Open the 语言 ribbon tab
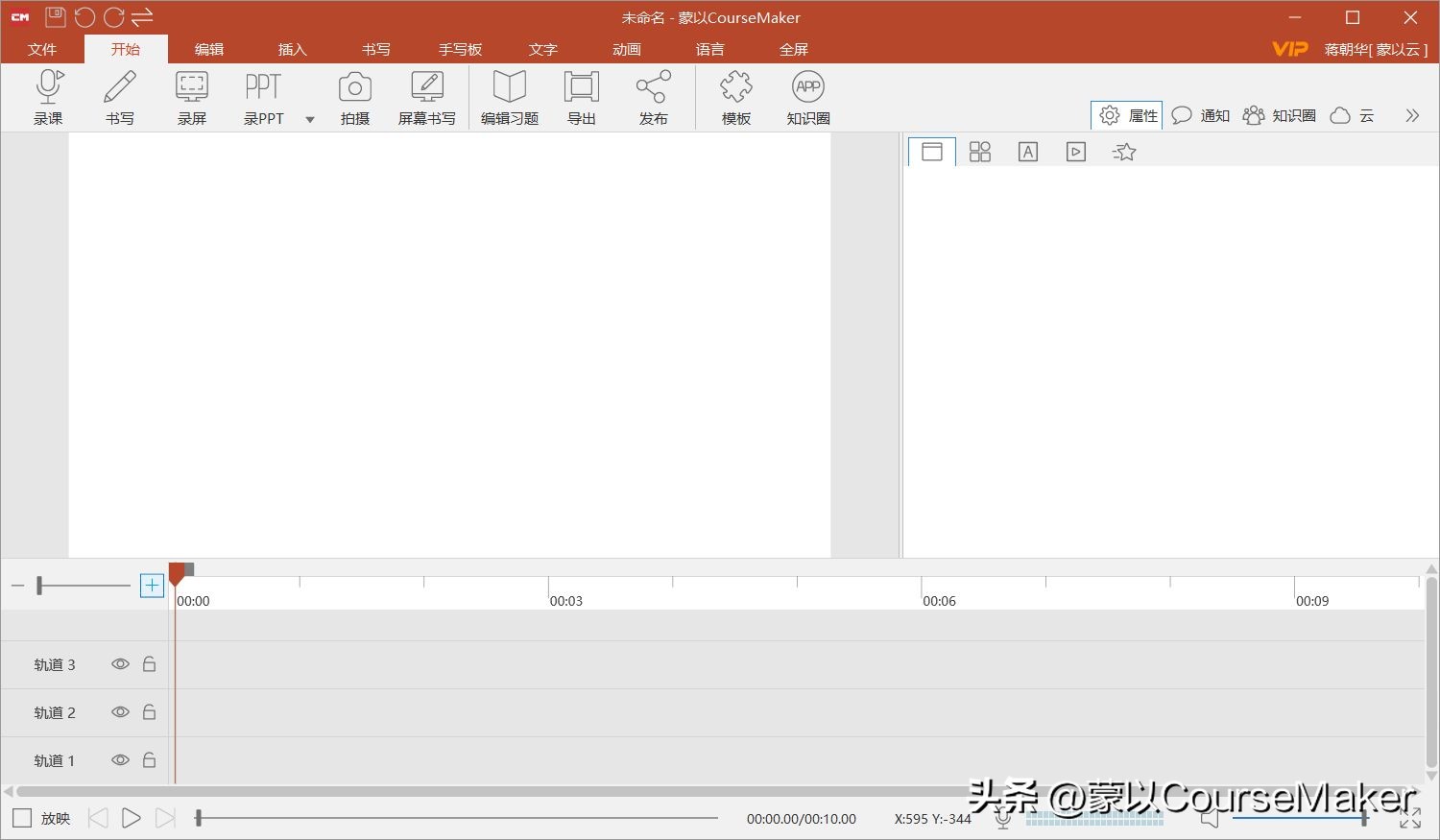This screenshot has width=1440, height=840. 710,49
